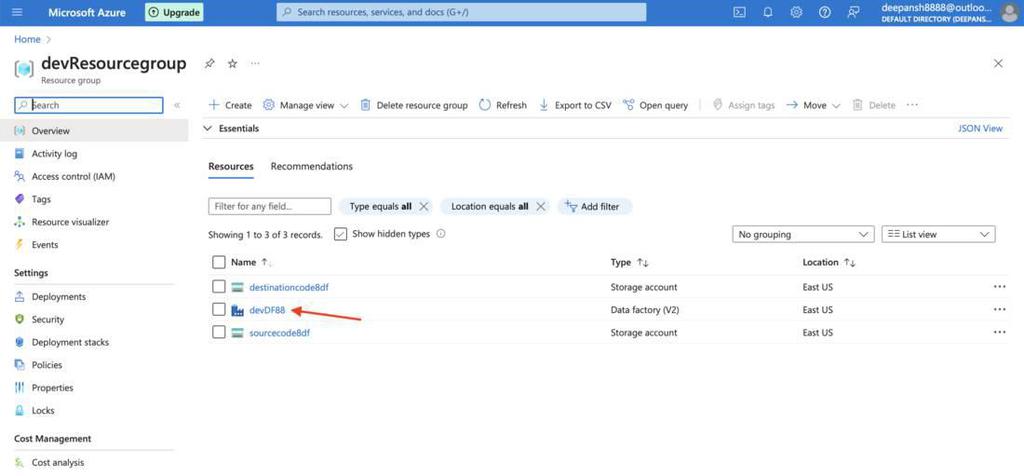Click Export to CSV

point(575,105)
